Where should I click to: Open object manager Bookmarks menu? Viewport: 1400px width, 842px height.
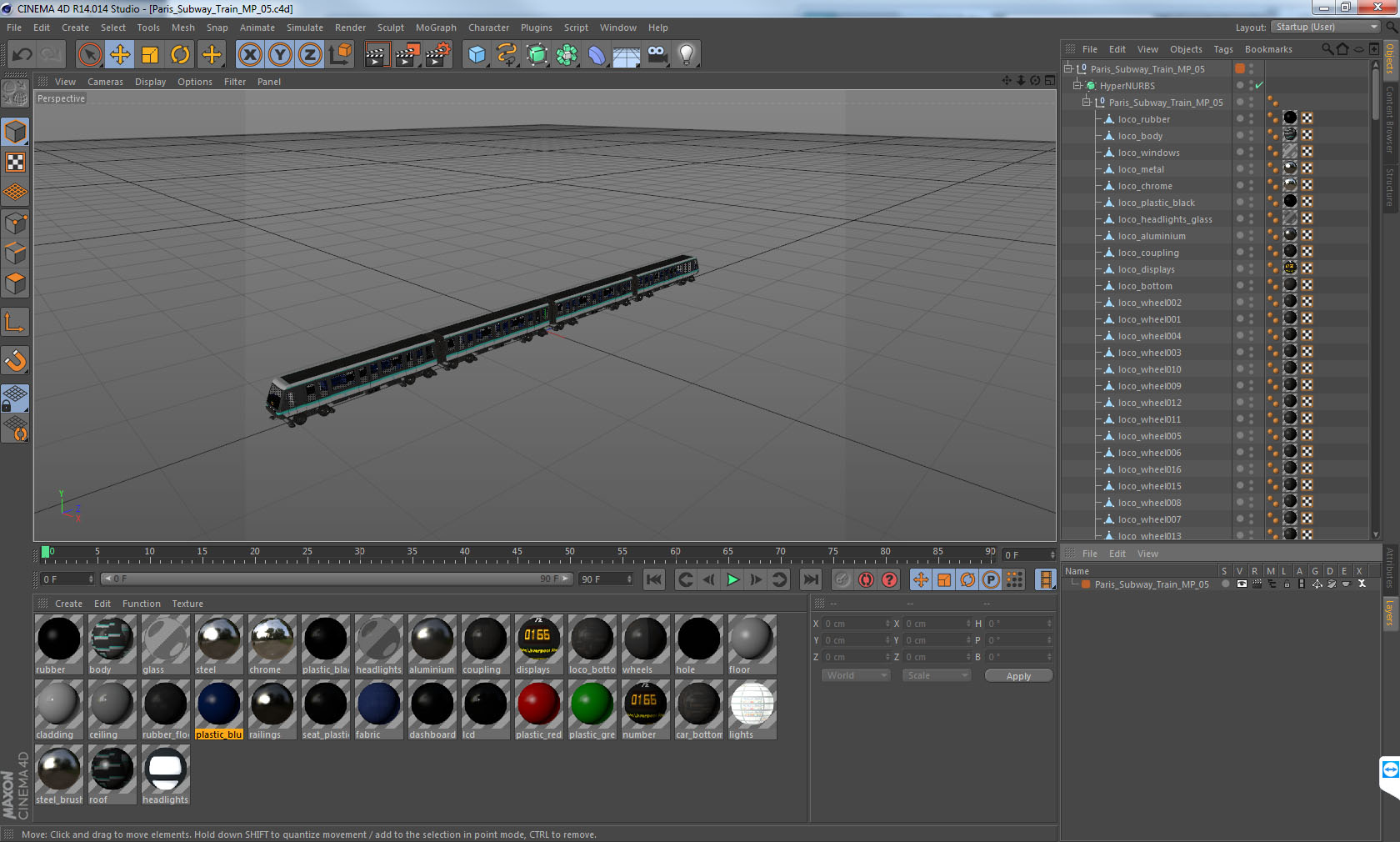(x=1267, y=49)
